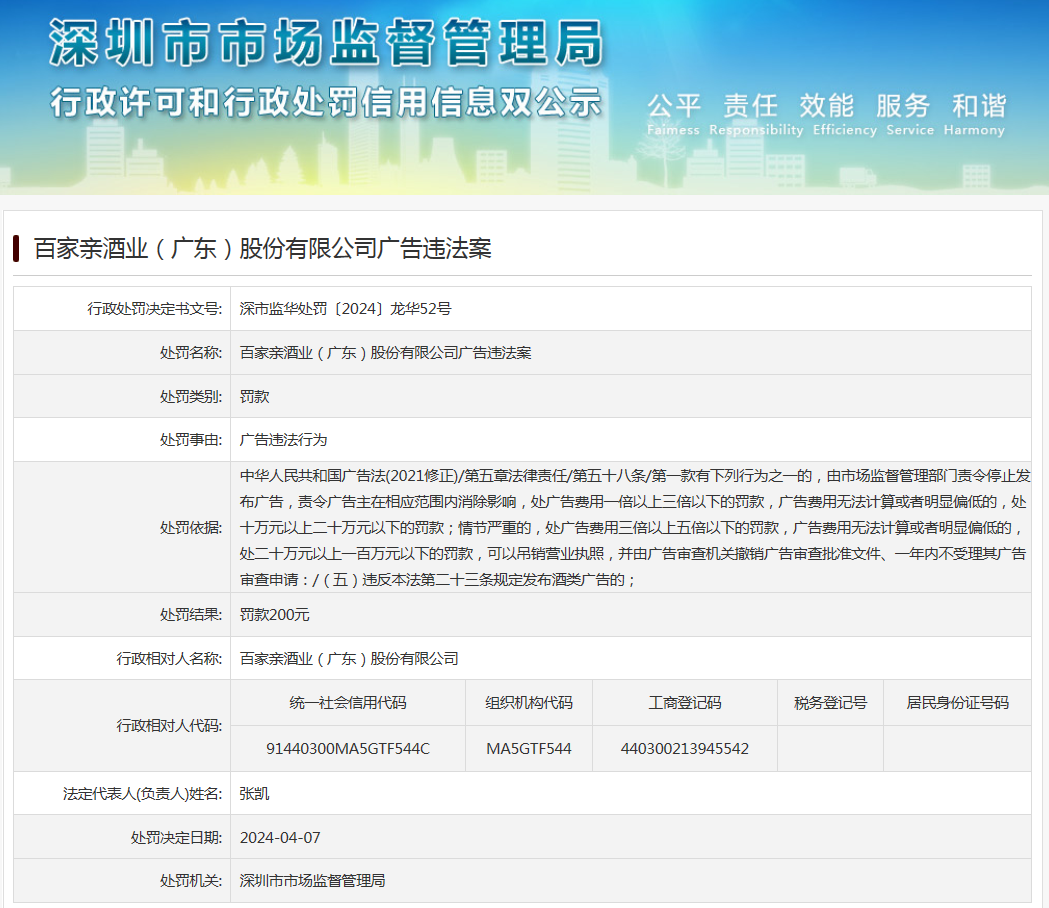Select the case name in the 处罚名称 row
The image size is (1049, 908).
click(385, 353)
